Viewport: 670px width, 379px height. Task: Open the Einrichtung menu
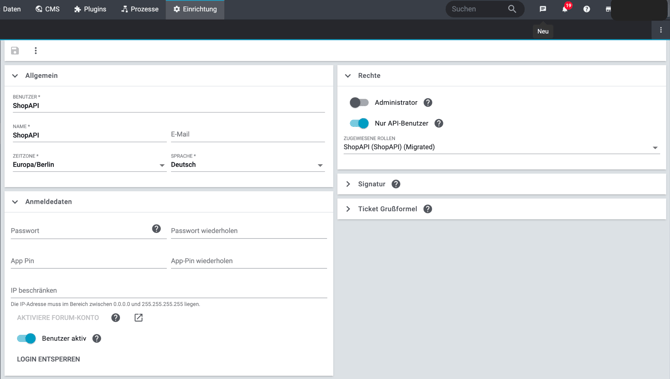click(x=195, y=9)
